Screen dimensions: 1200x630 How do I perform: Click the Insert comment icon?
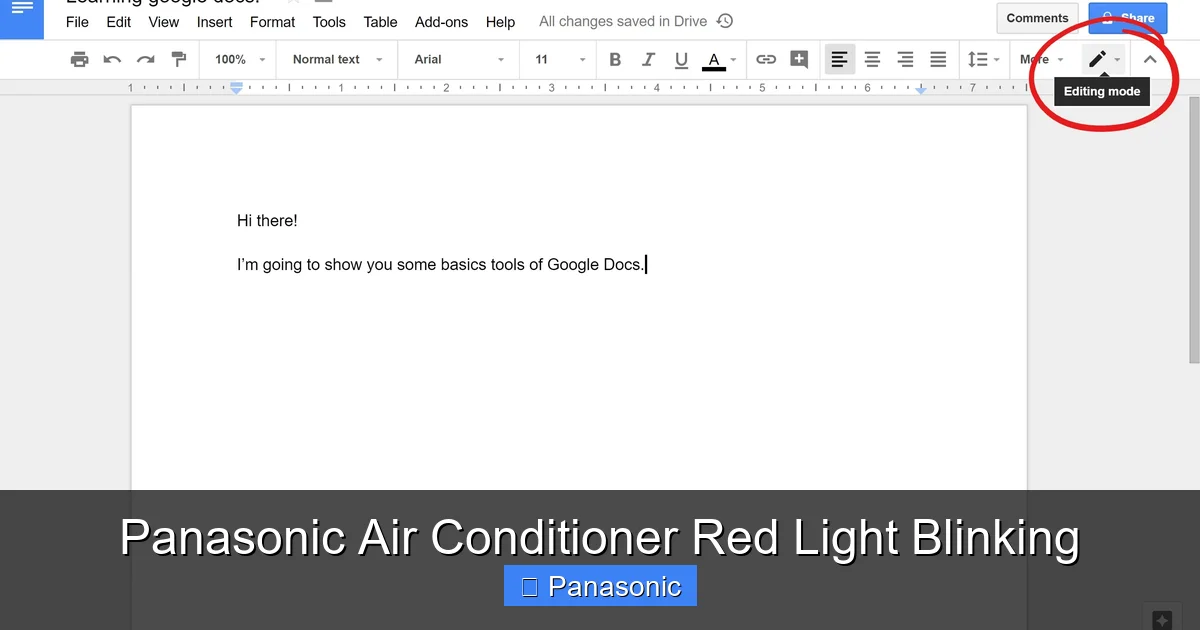point(799,60)
